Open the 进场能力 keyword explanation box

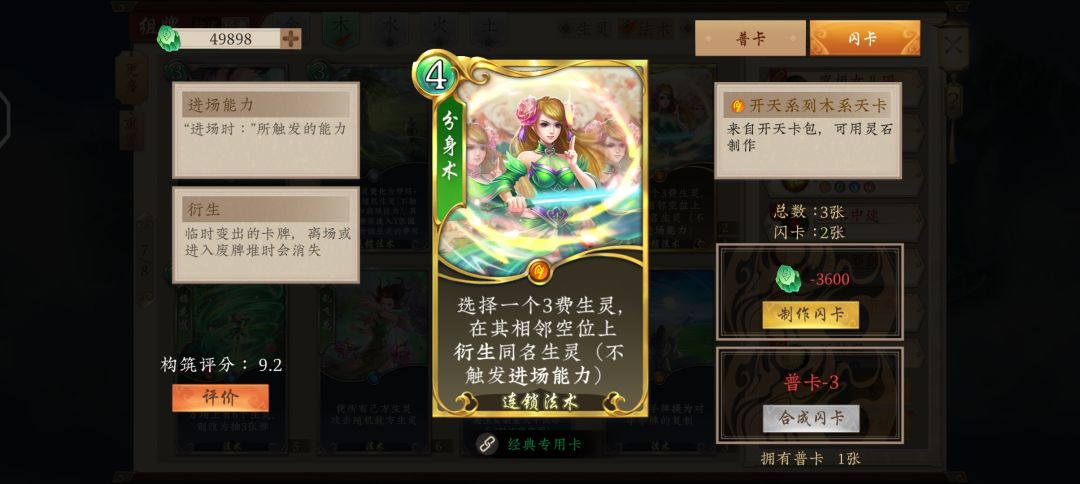[x=266, y=130]
